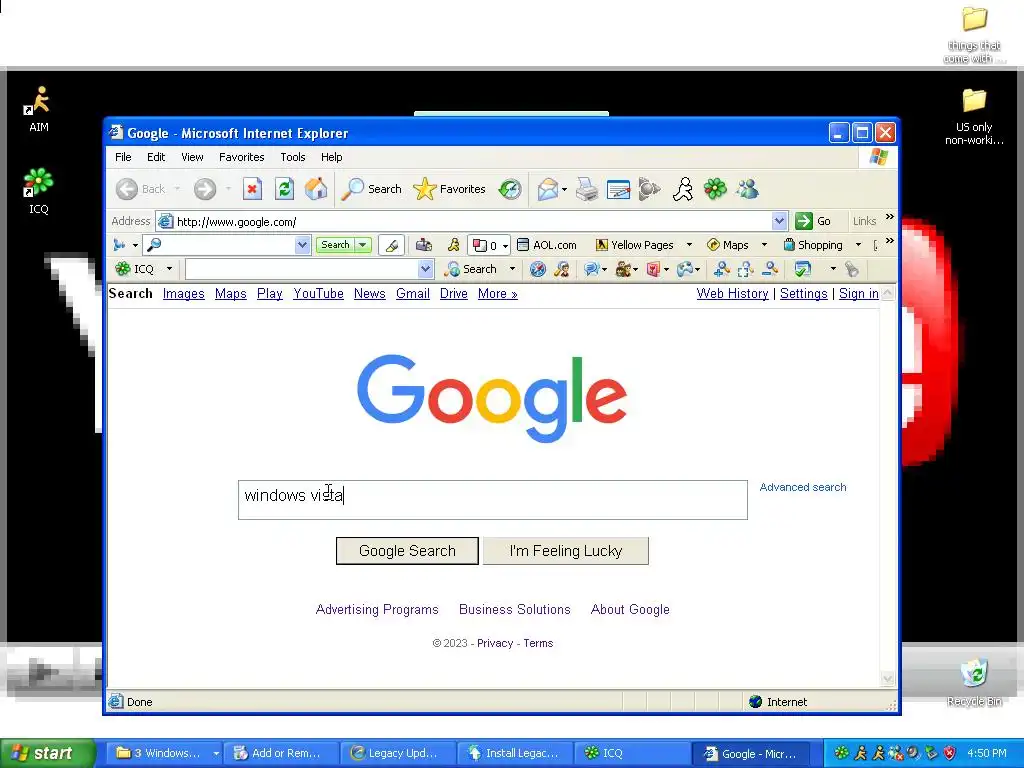Image resolution: width=1024 pixels, height=768 pixels.
Task: Click the Edit page icon in IE toolbar
Action: 618,189
